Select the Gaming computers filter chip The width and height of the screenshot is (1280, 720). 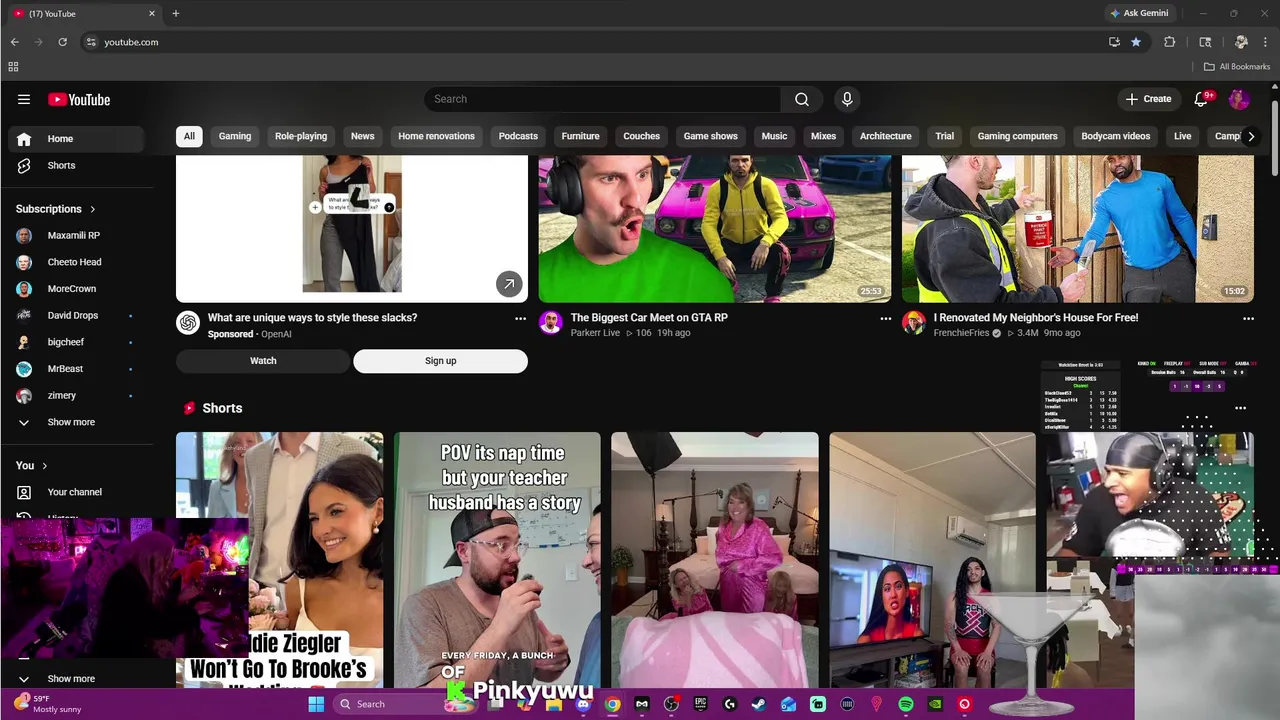[1017, 136]
